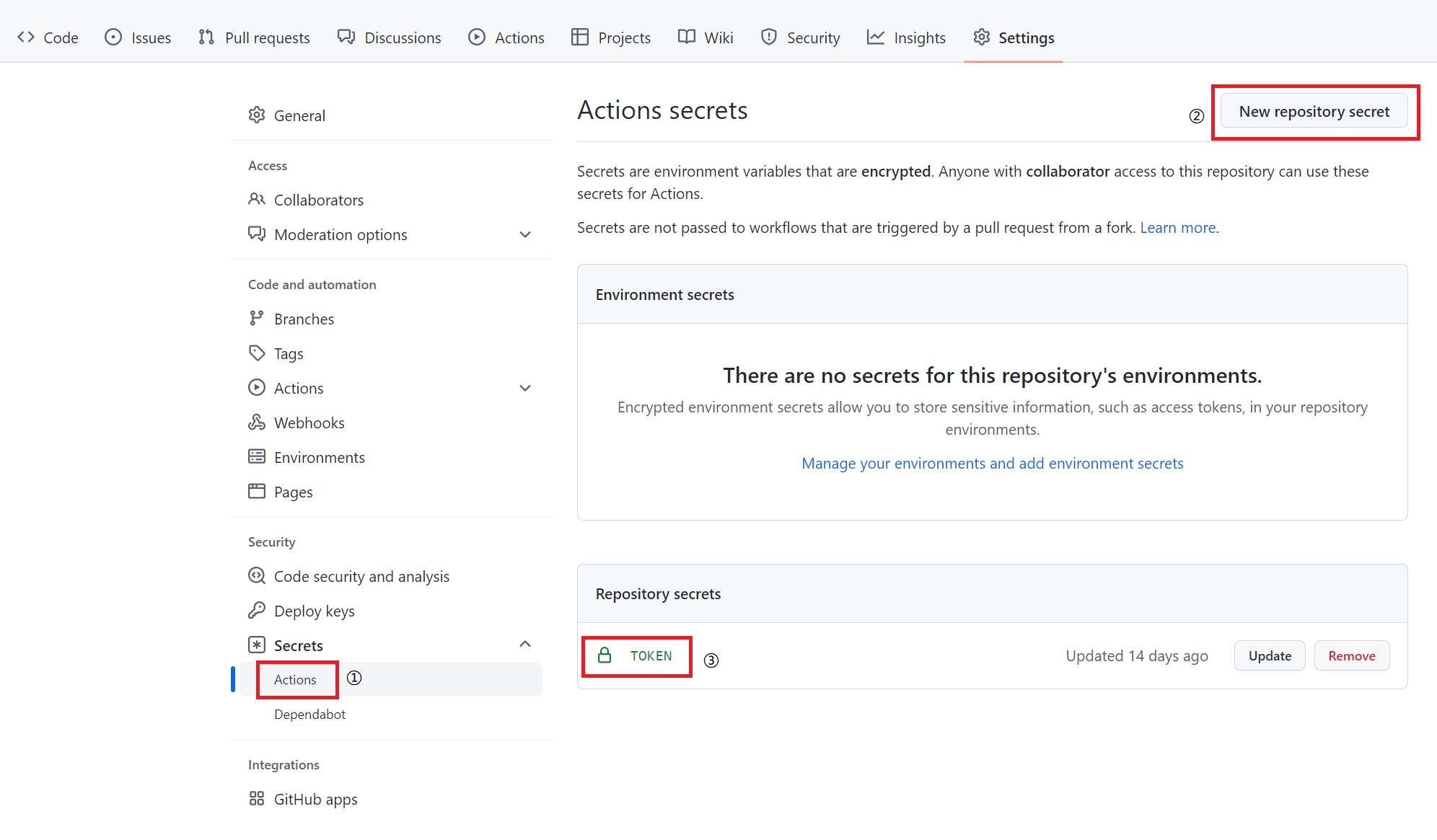Click the Collaborators people icon
The width and height of the screenshot is (1437, 840).
[257, 199]
